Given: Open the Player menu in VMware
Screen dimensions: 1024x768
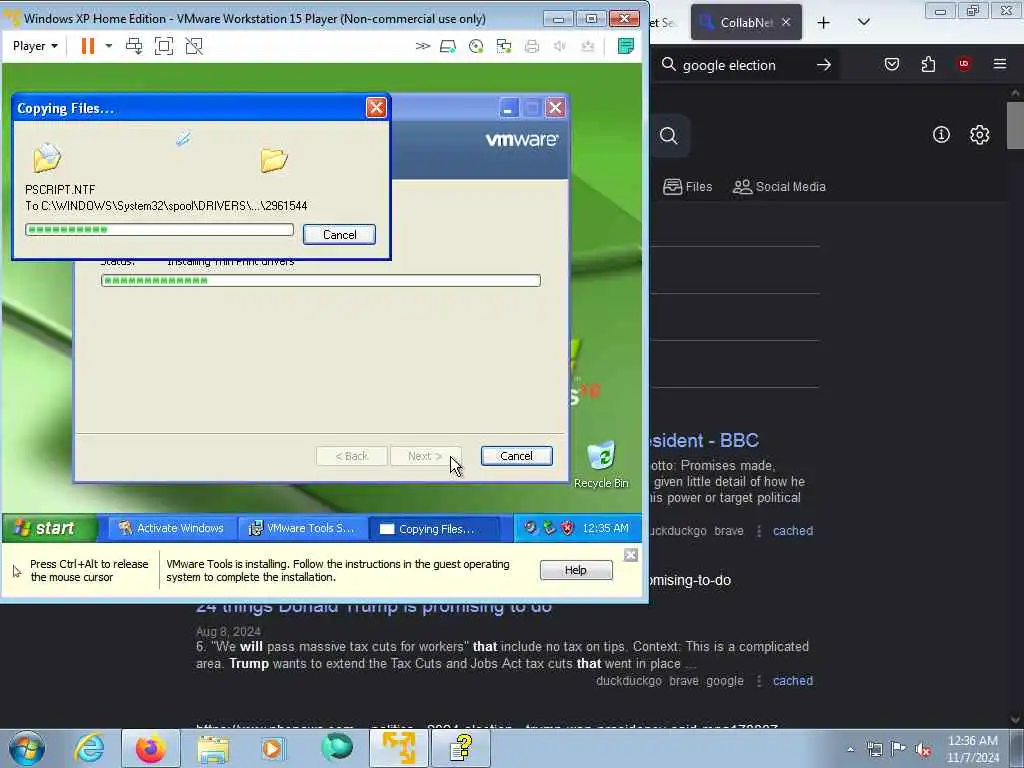Looking at the screenshot, I should [x=35, y=46].
